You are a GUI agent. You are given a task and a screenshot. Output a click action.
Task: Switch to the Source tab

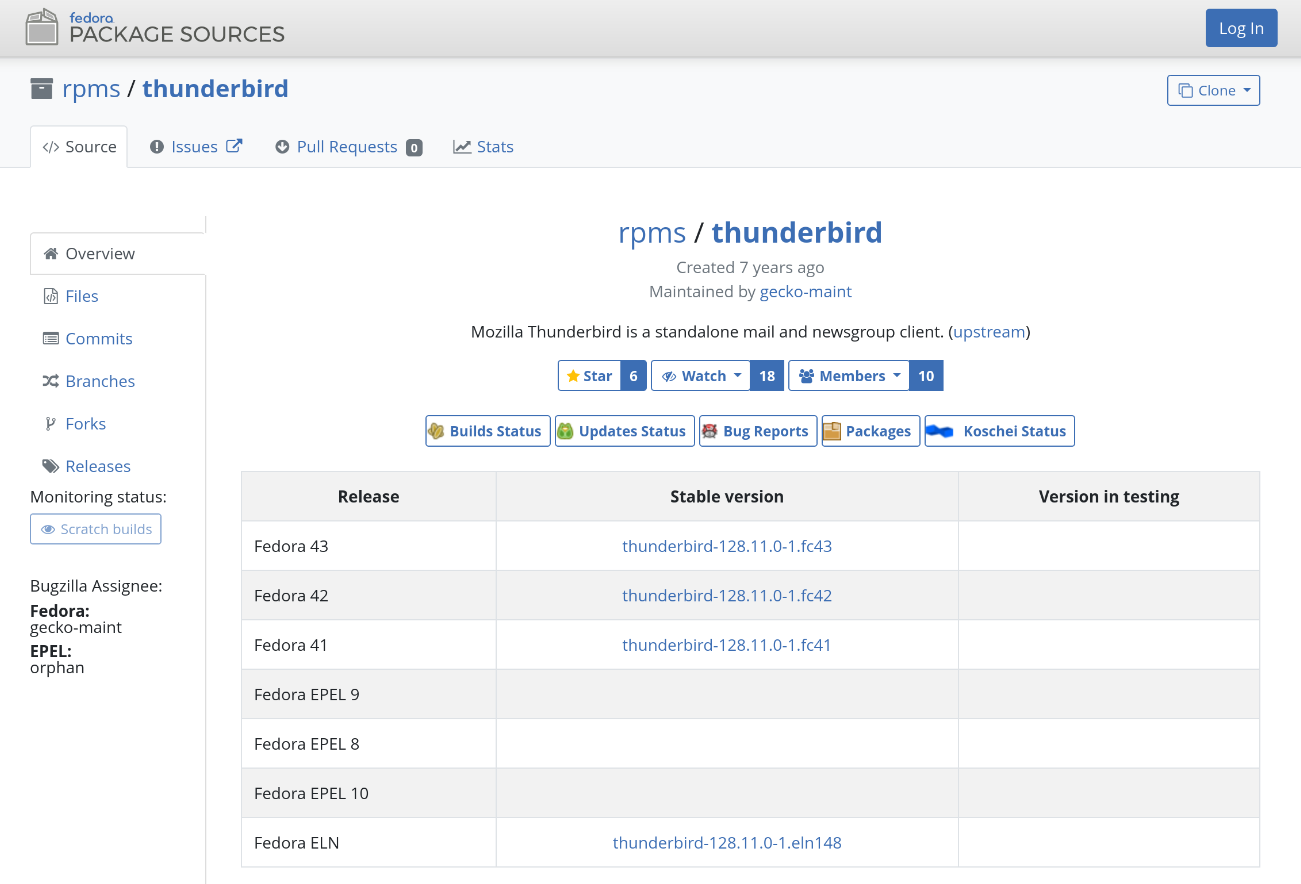pyautogui.click(x=79, y=147)
